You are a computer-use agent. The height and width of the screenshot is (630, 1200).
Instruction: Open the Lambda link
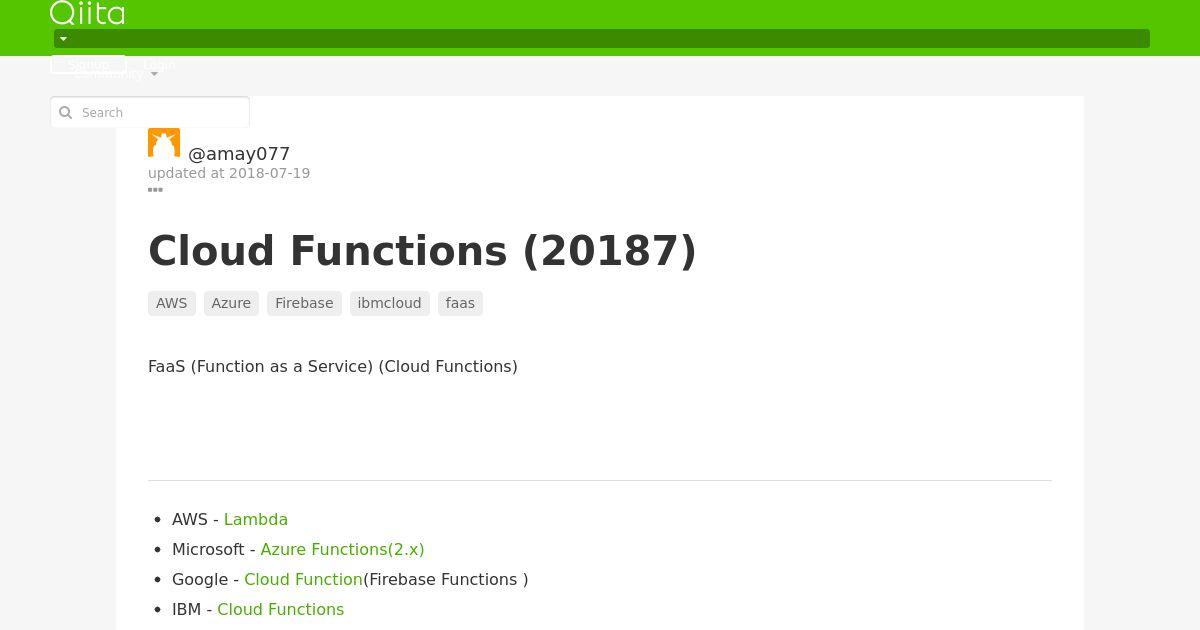256,520
